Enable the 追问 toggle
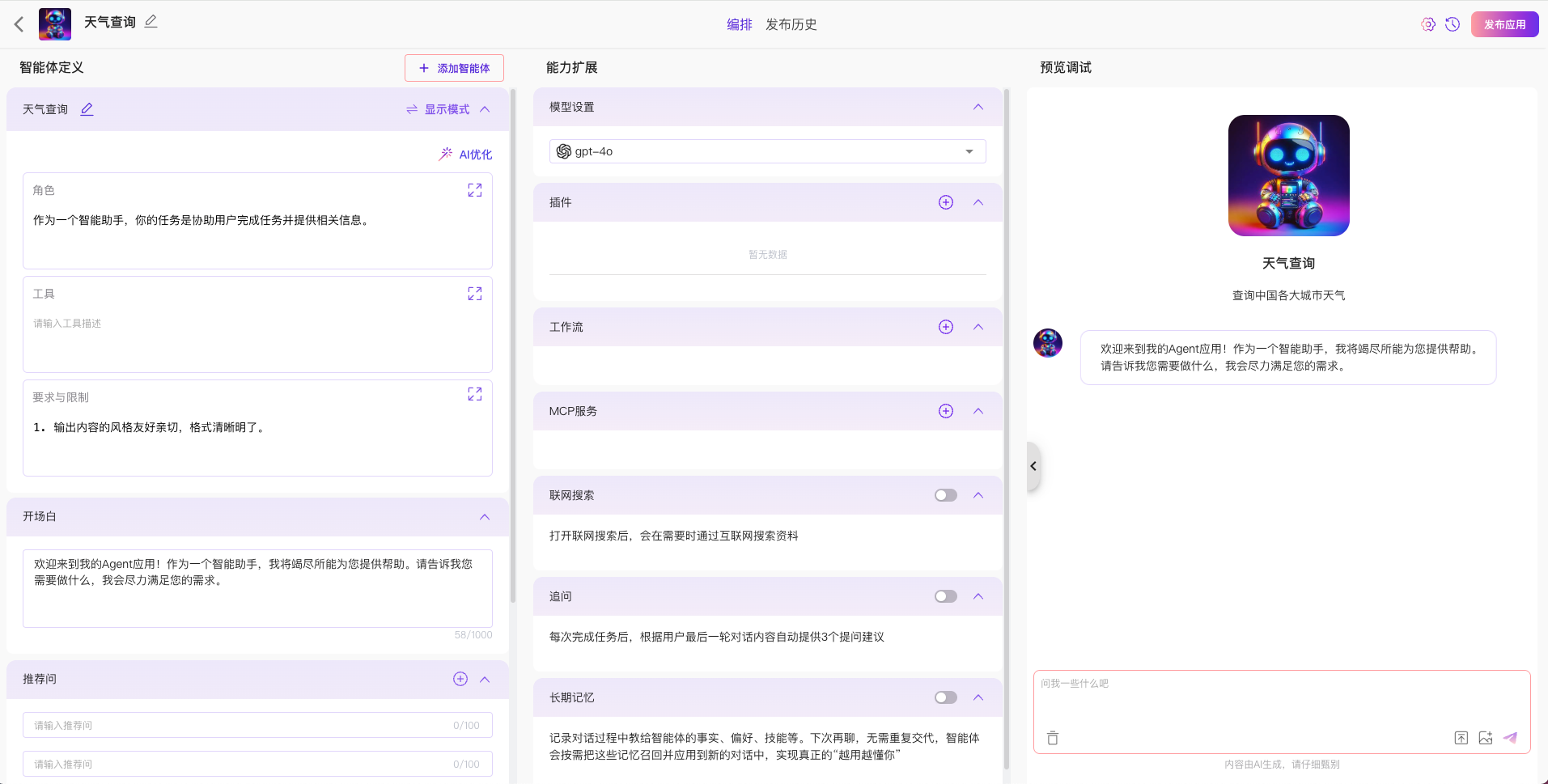This screenshot has width=1548, height=784. click(x=946, y=596)
